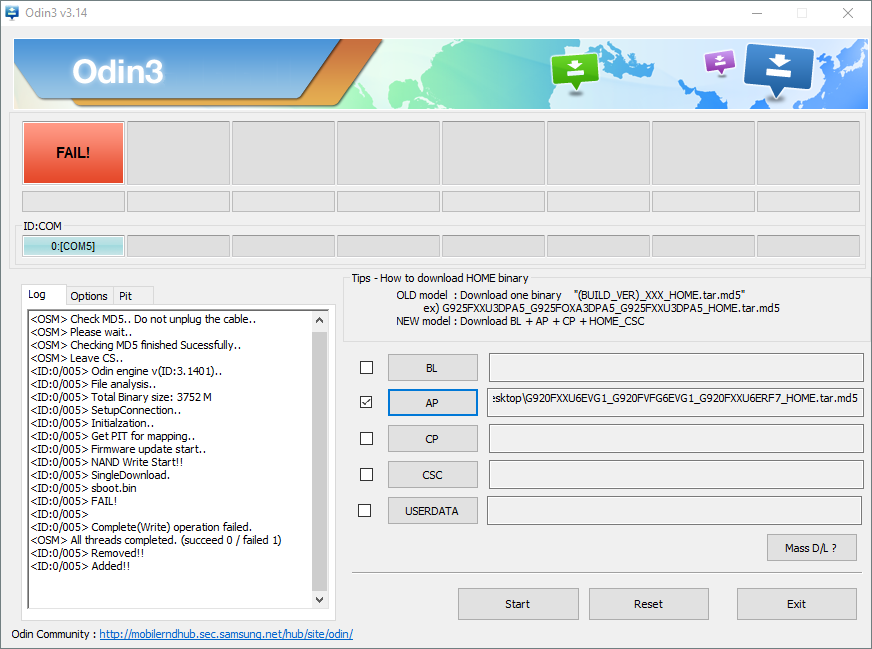Click the 'ID:COM' label
Screen dimensions: 872x649
click(42, 226)
